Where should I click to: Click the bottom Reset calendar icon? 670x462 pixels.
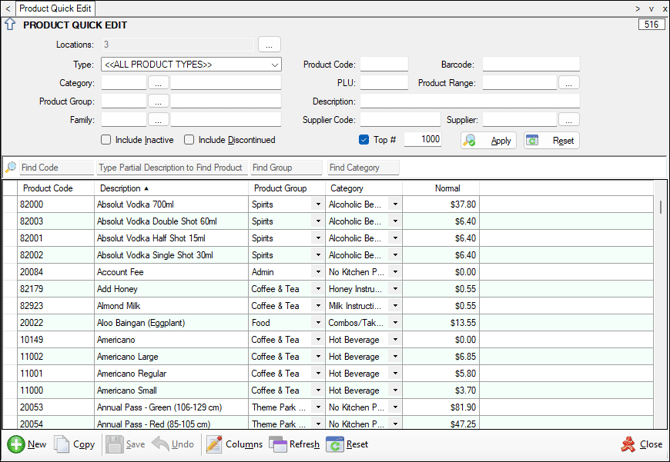pyautogui.click(x=335, y=444)
